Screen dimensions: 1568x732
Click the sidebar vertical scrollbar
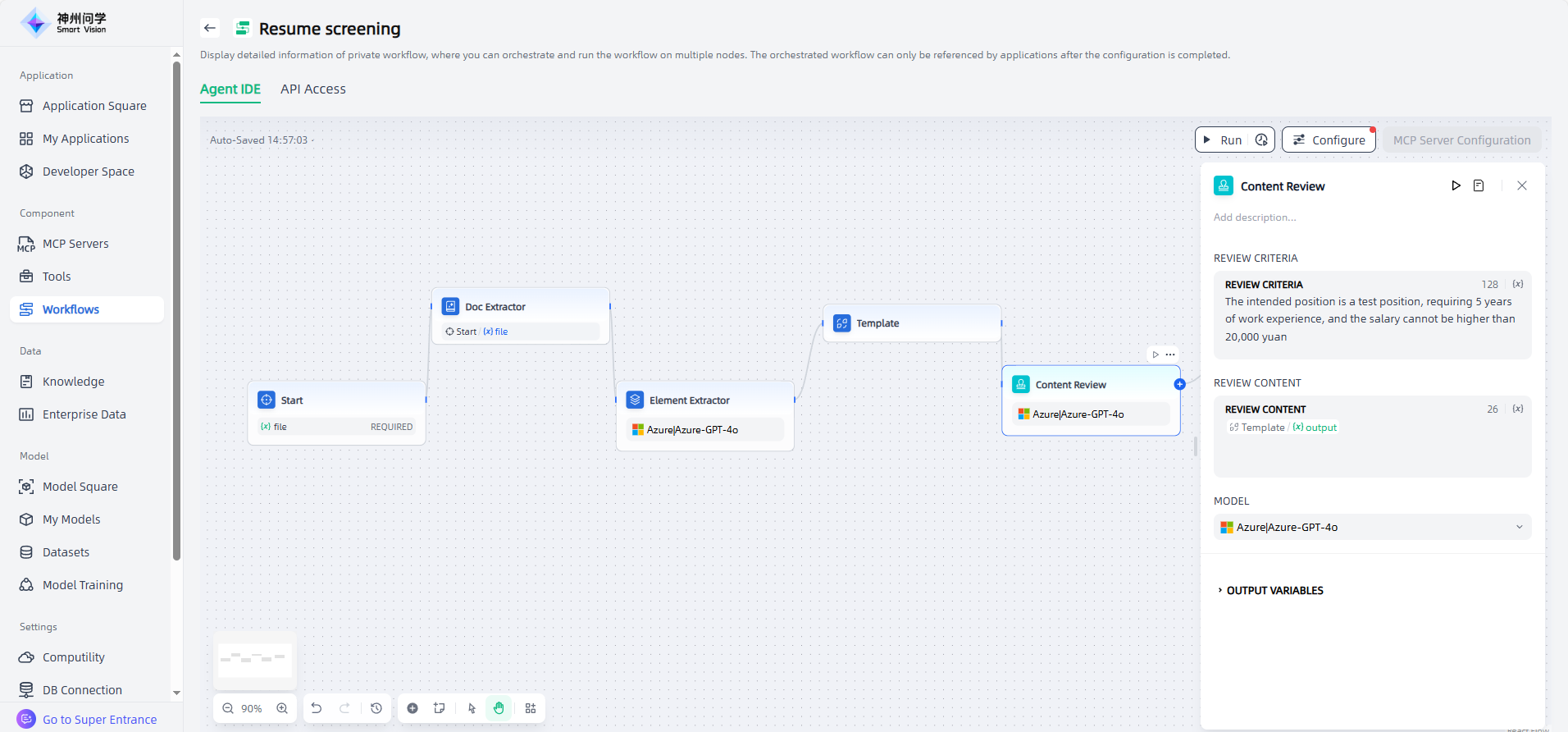tap(176, 312)
